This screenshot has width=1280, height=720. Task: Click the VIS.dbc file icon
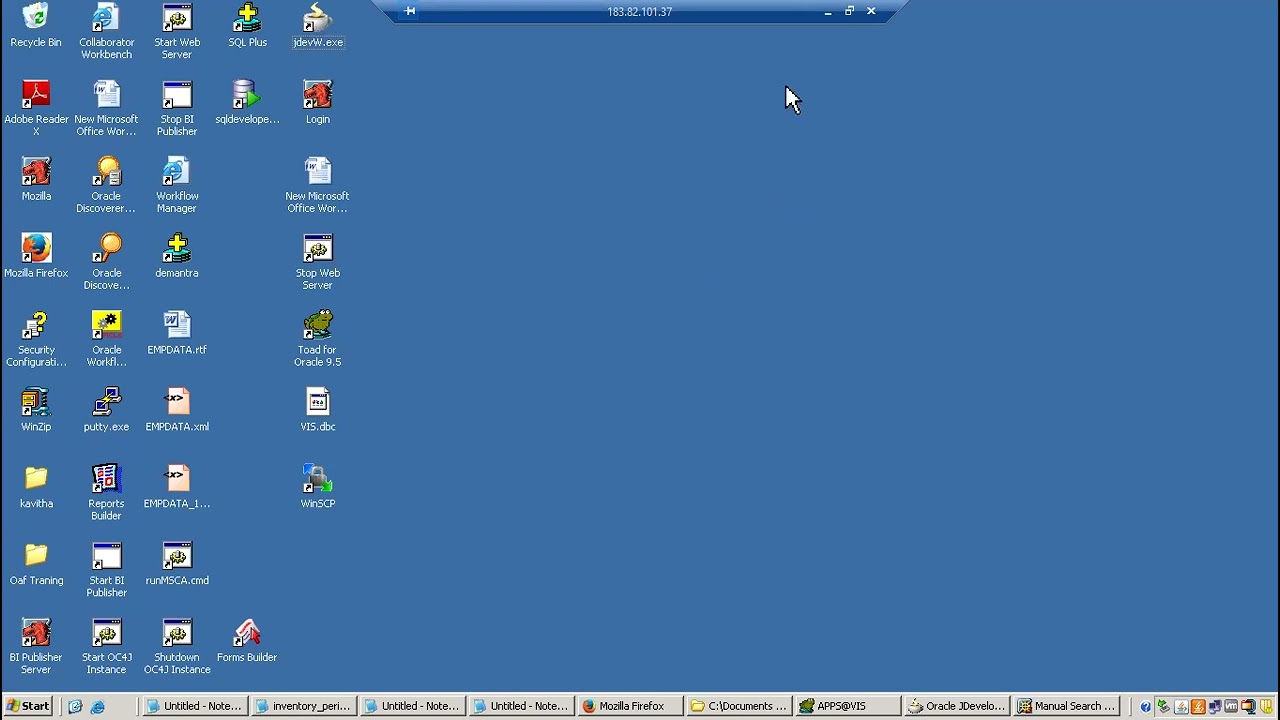(318, 411)
